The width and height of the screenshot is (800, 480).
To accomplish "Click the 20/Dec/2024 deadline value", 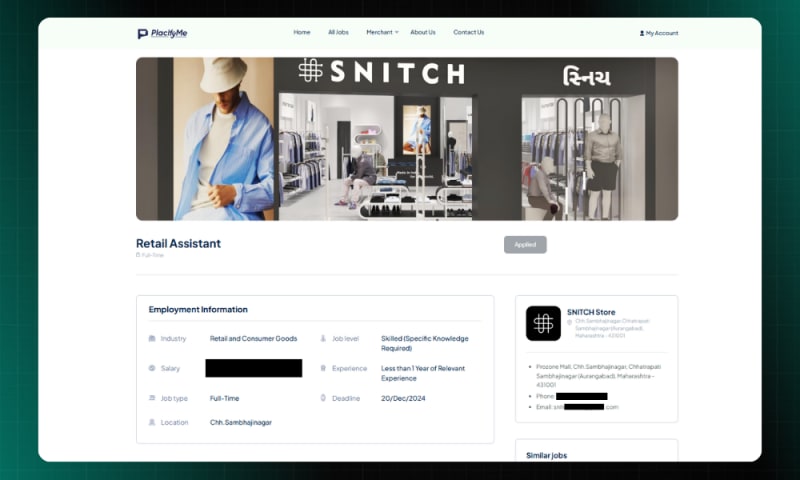I will [403, 398].
